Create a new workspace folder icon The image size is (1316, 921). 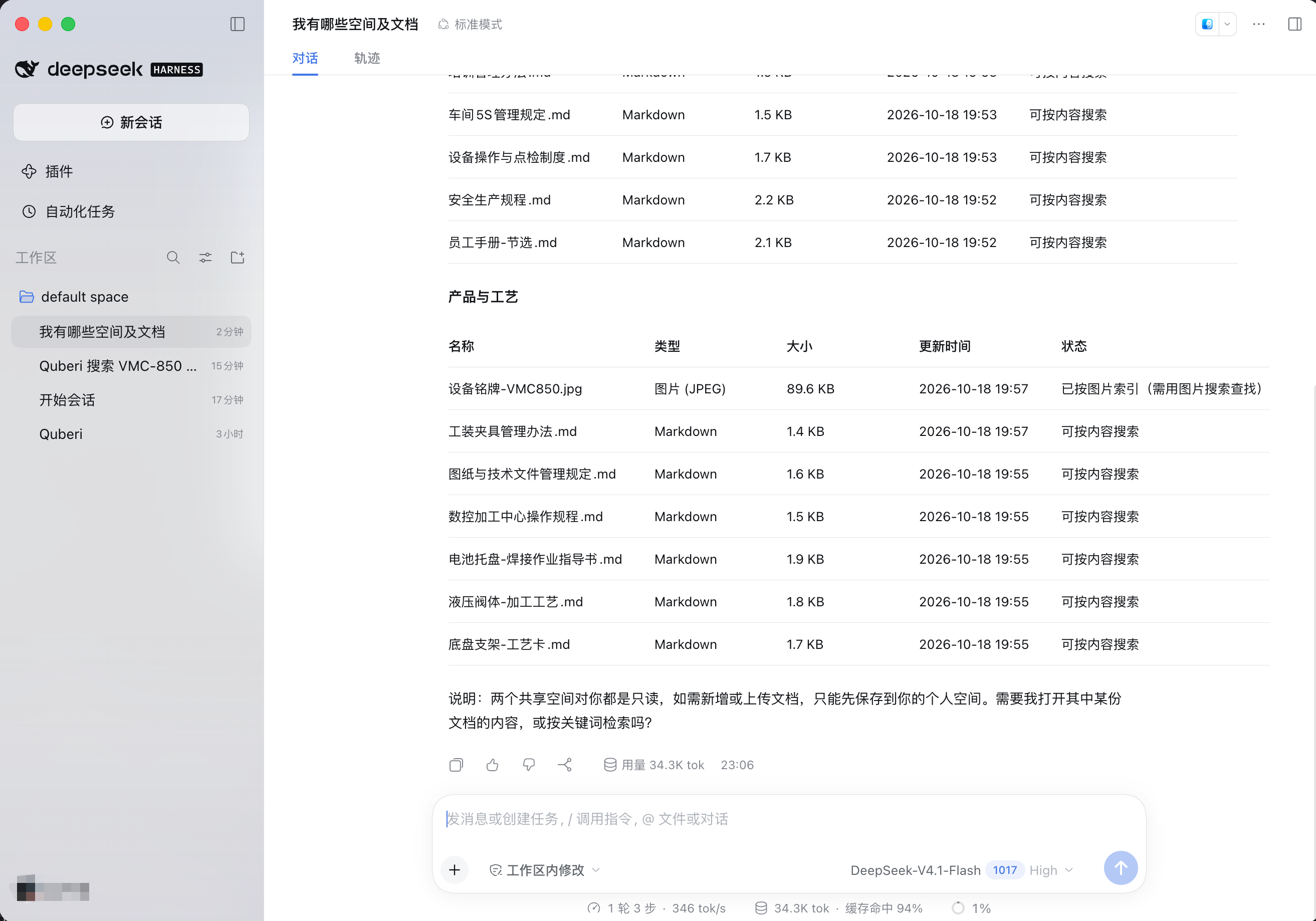pos(238,258)
